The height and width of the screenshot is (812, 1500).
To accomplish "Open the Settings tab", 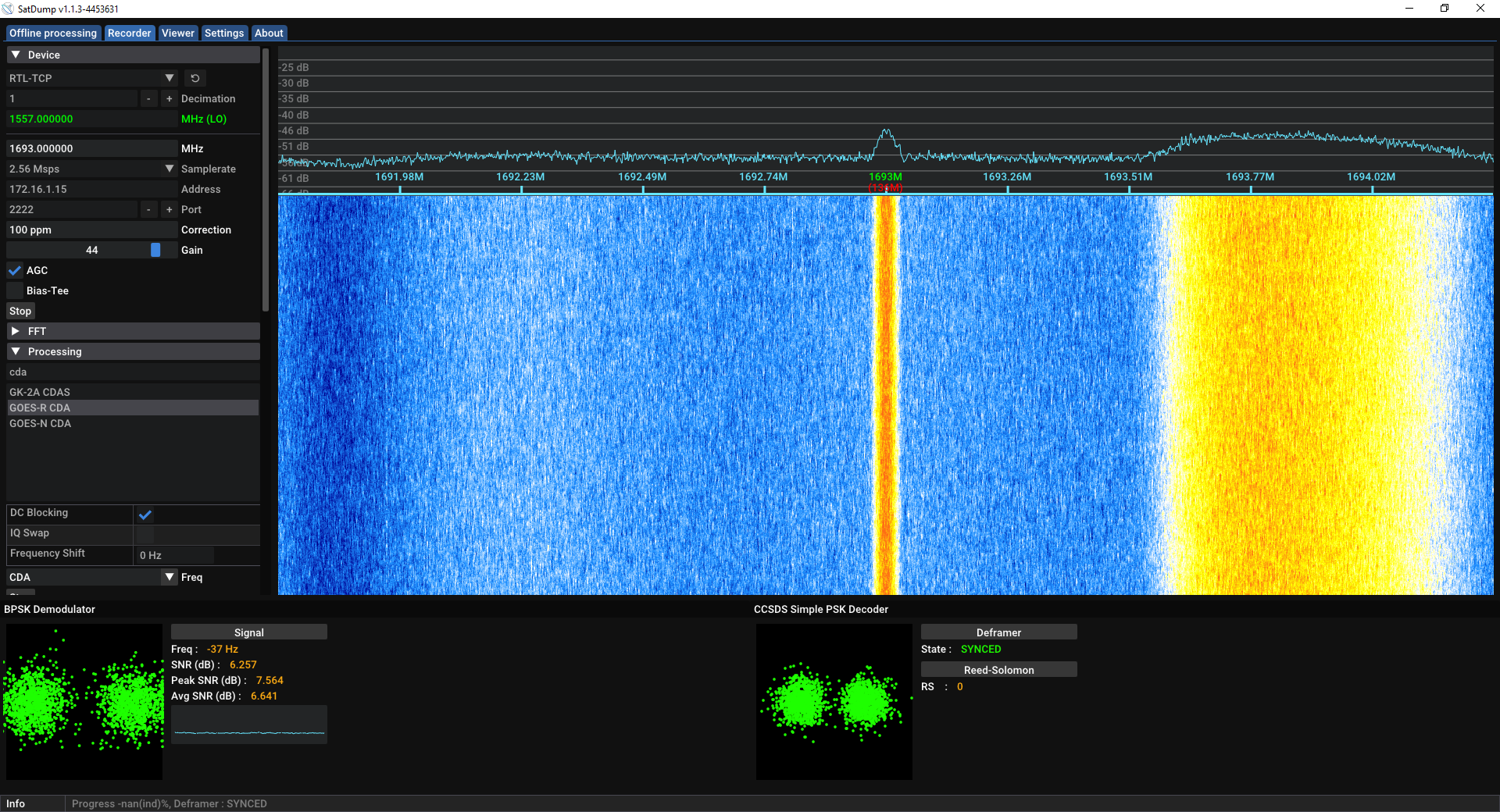I will (x=224, y=33).
